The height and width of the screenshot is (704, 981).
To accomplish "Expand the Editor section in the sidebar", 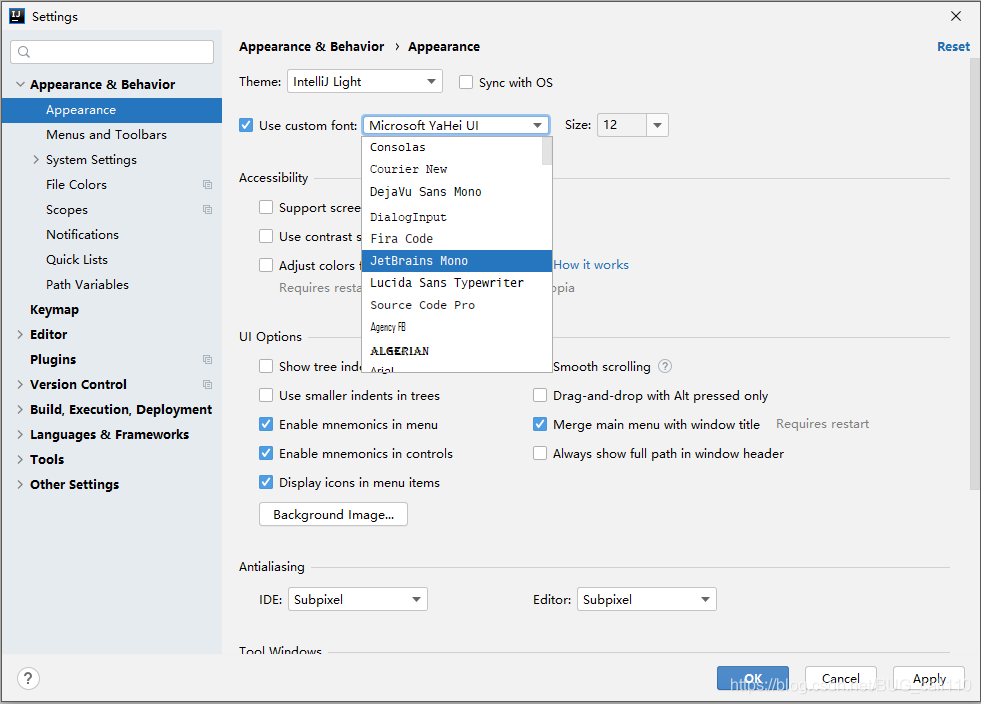I will (x=21, y=334).
